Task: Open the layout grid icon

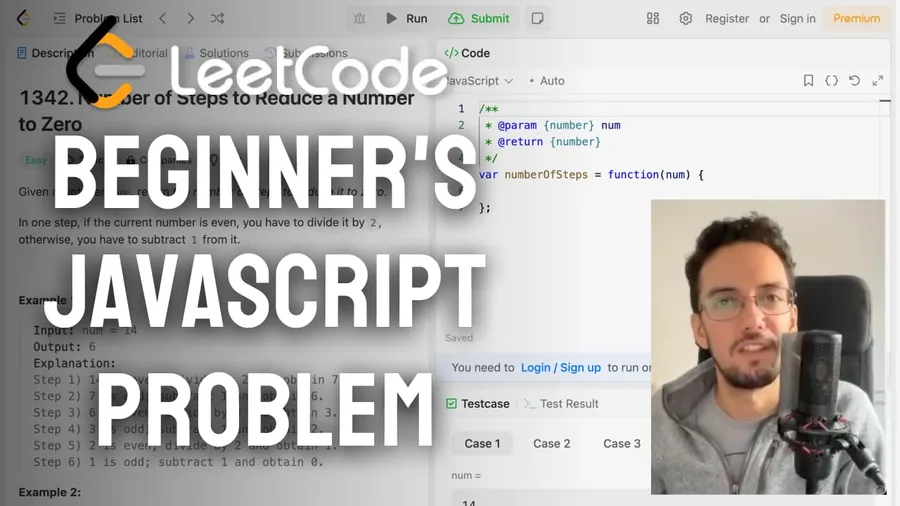Action: [653, 18]
